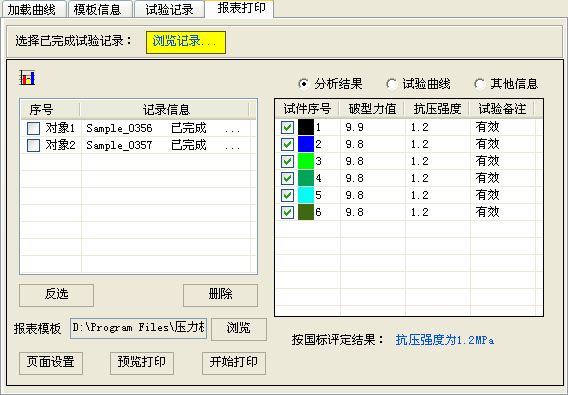The height and width of the screenshot is (395, 568).
Task: Click 试件序号 column header
Action: click(x=307, y=109)
